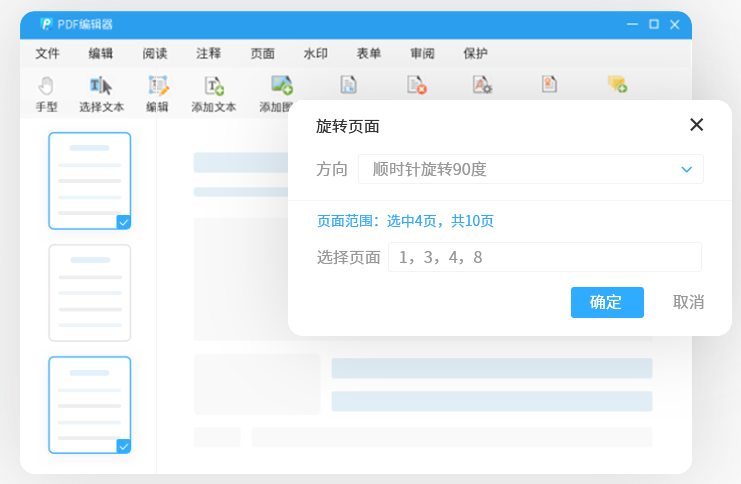The width and height of the screenshot is (741, 484).
Task: Click the 页面范围：选中4页，共10页 text
Action: [405, 221]
